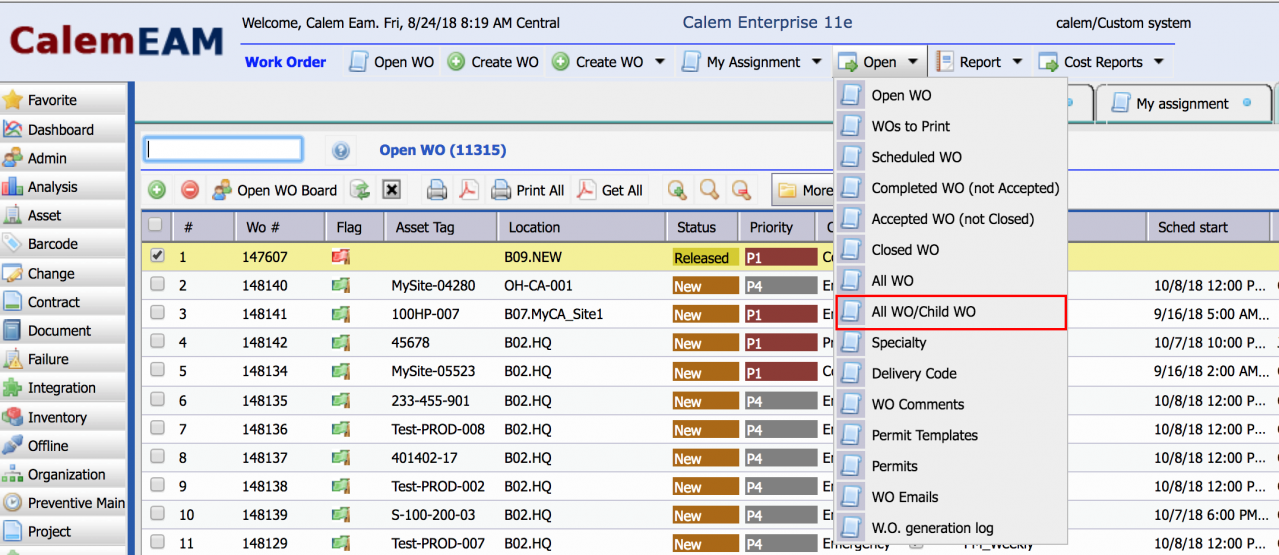Click the Open WO toolbar button

click(391, 62)
